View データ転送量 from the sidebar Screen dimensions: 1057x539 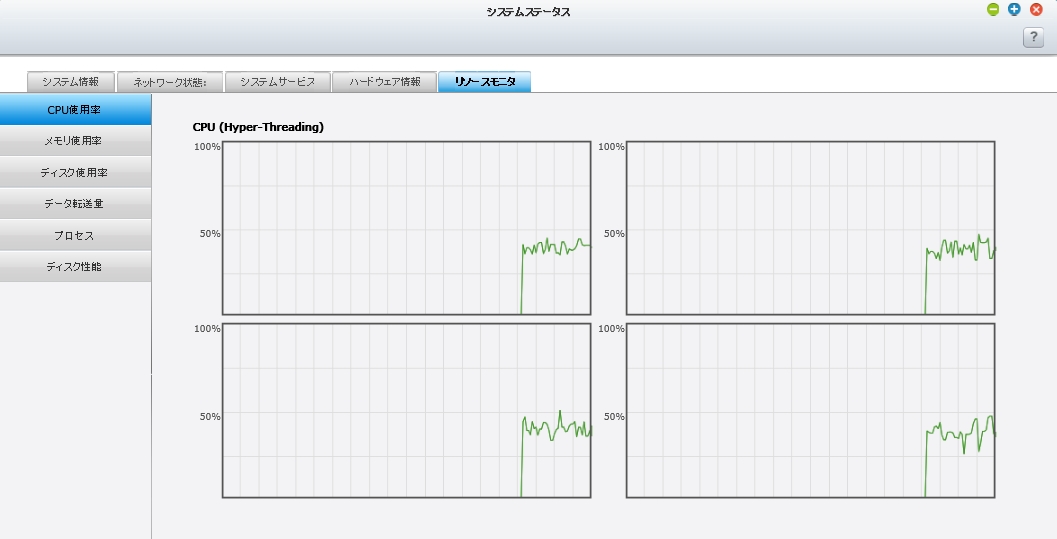tap(75, 203)
